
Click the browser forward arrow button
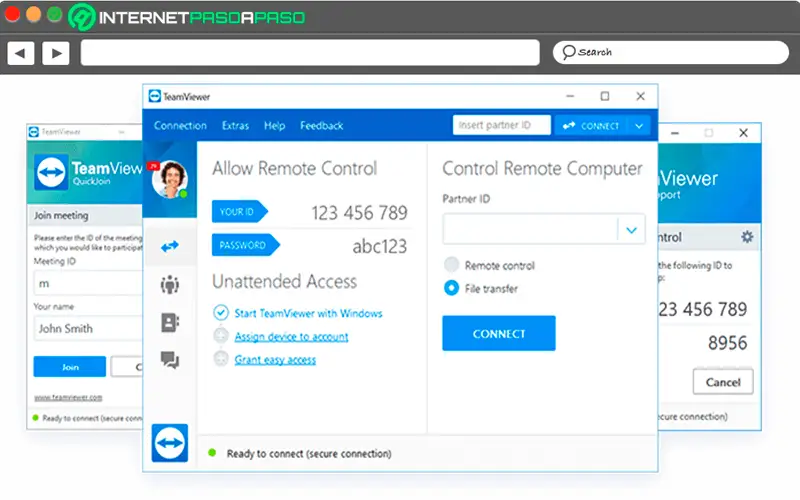coord(55,52)
